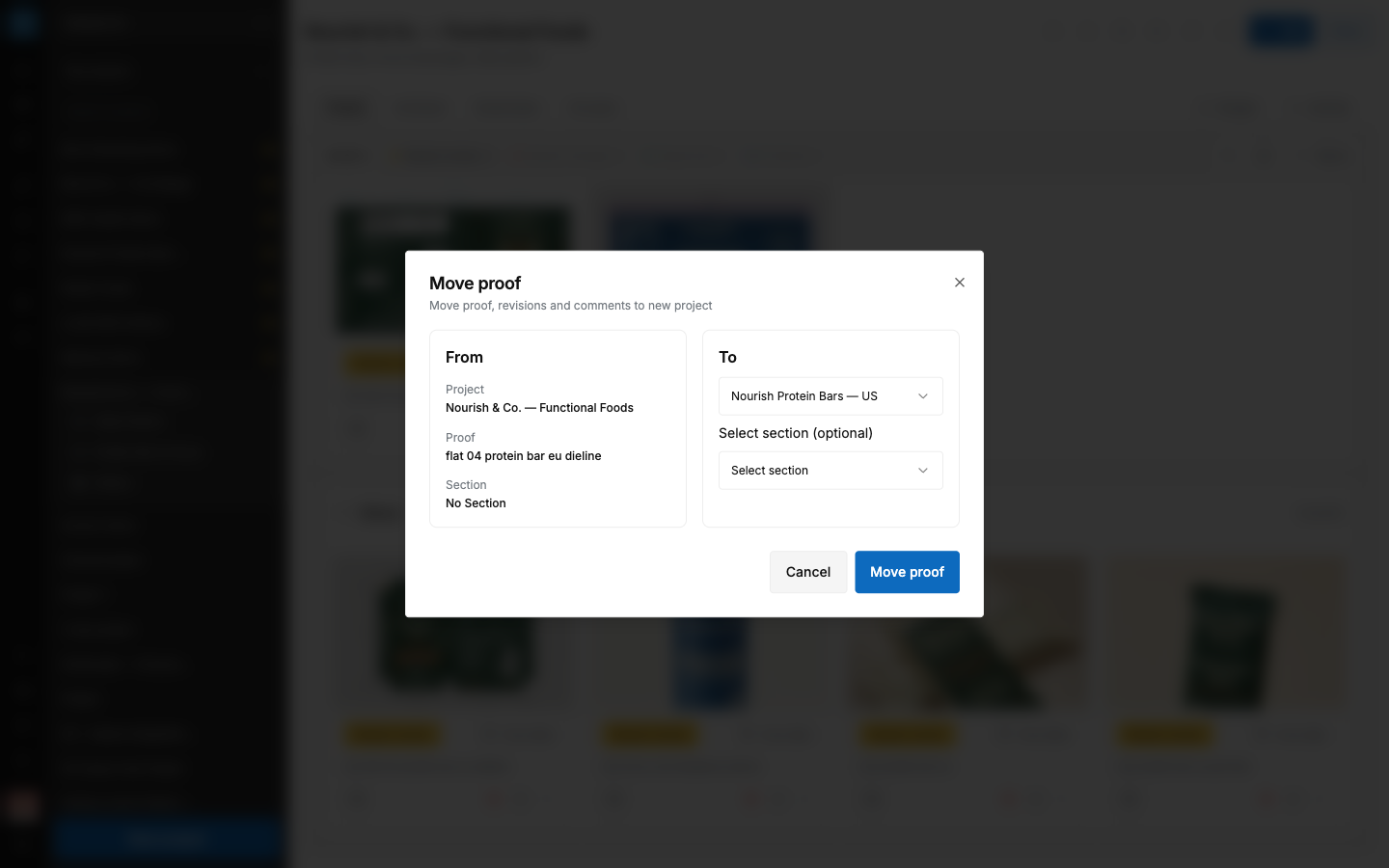Click the 'No Section' value
The image size is (1389, 868).
476,503
